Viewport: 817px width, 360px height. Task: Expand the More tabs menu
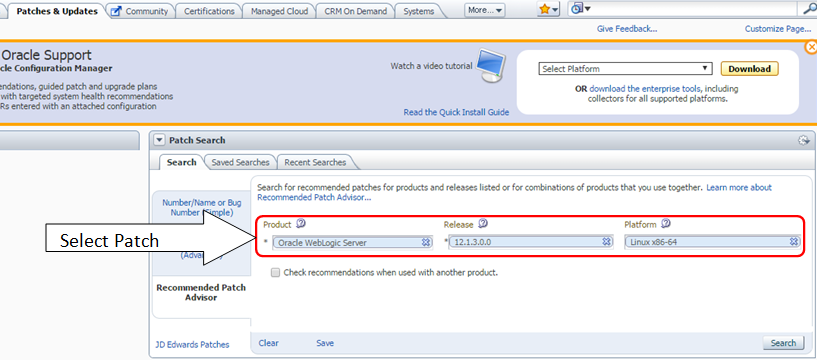(485, 10)
